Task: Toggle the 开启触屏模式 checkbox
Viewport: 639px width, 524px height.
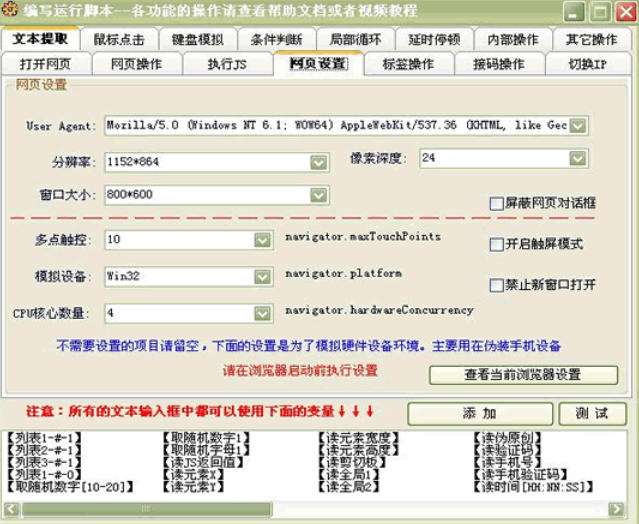Action: coord(496,244)
